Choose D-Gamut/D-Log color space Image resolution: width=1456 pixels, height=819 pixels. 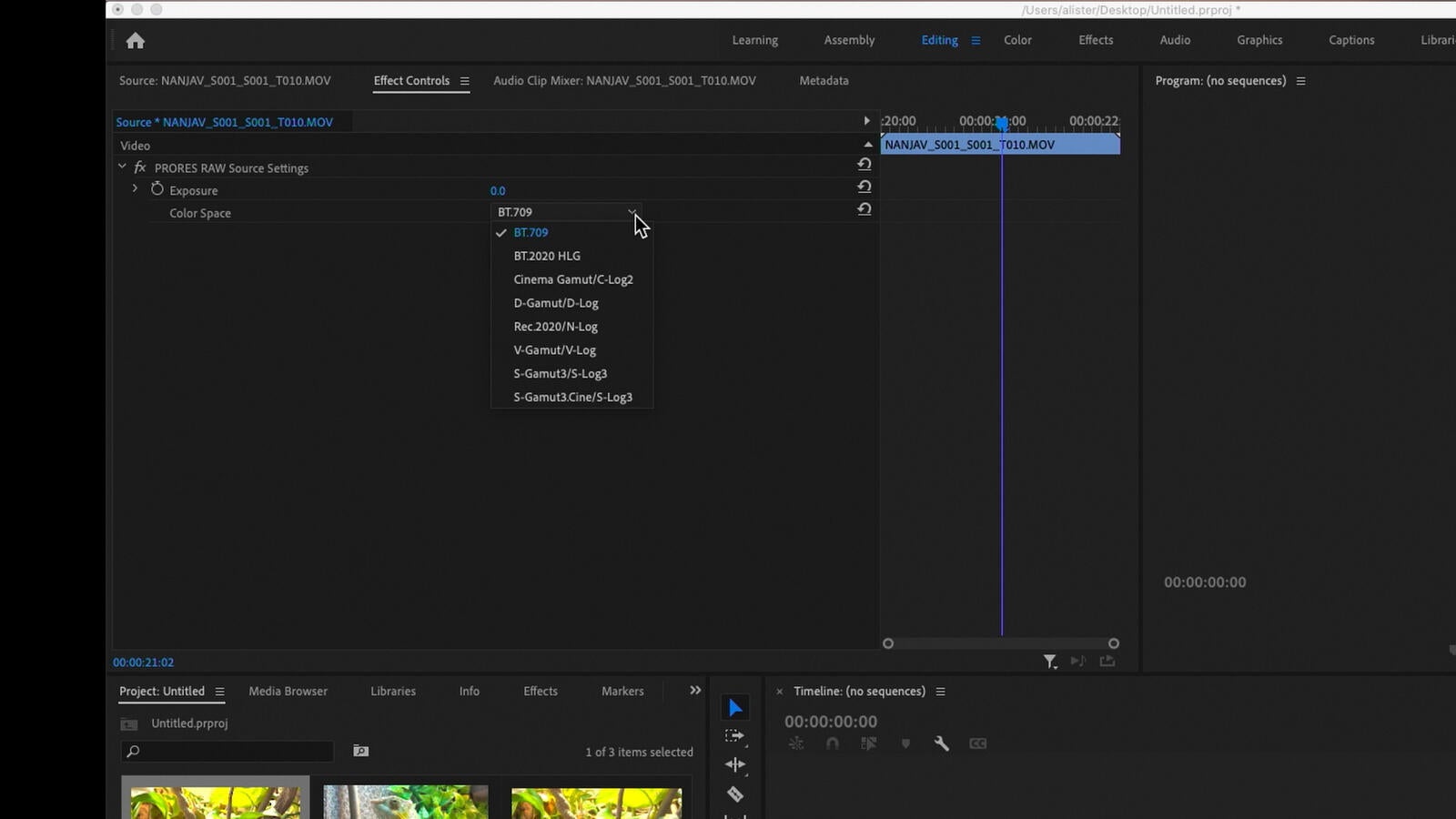(x=556, y=303)
